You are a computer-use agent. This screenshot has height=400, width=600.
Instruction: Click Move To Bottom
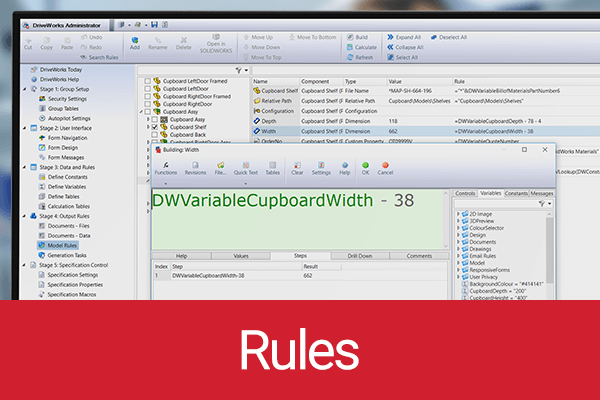(x=312, y=37)
